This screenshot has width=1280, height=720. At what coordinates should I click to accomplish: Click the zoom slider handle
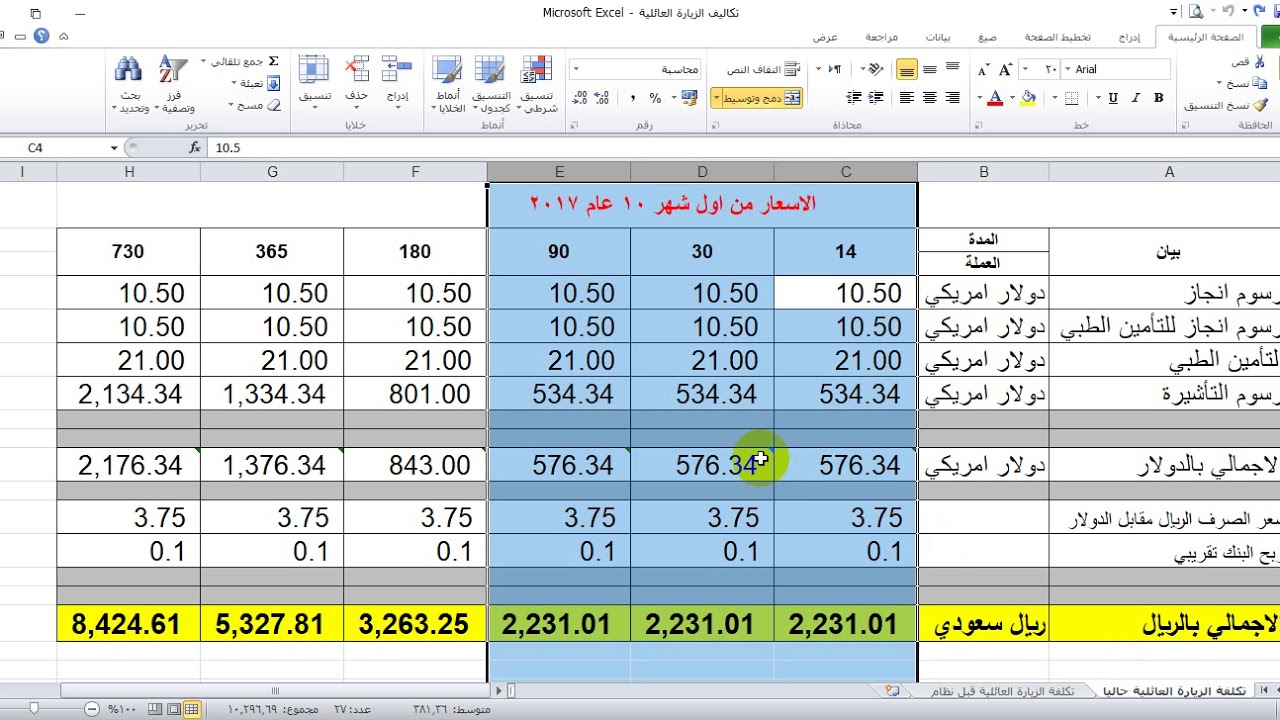coord(34,709)
